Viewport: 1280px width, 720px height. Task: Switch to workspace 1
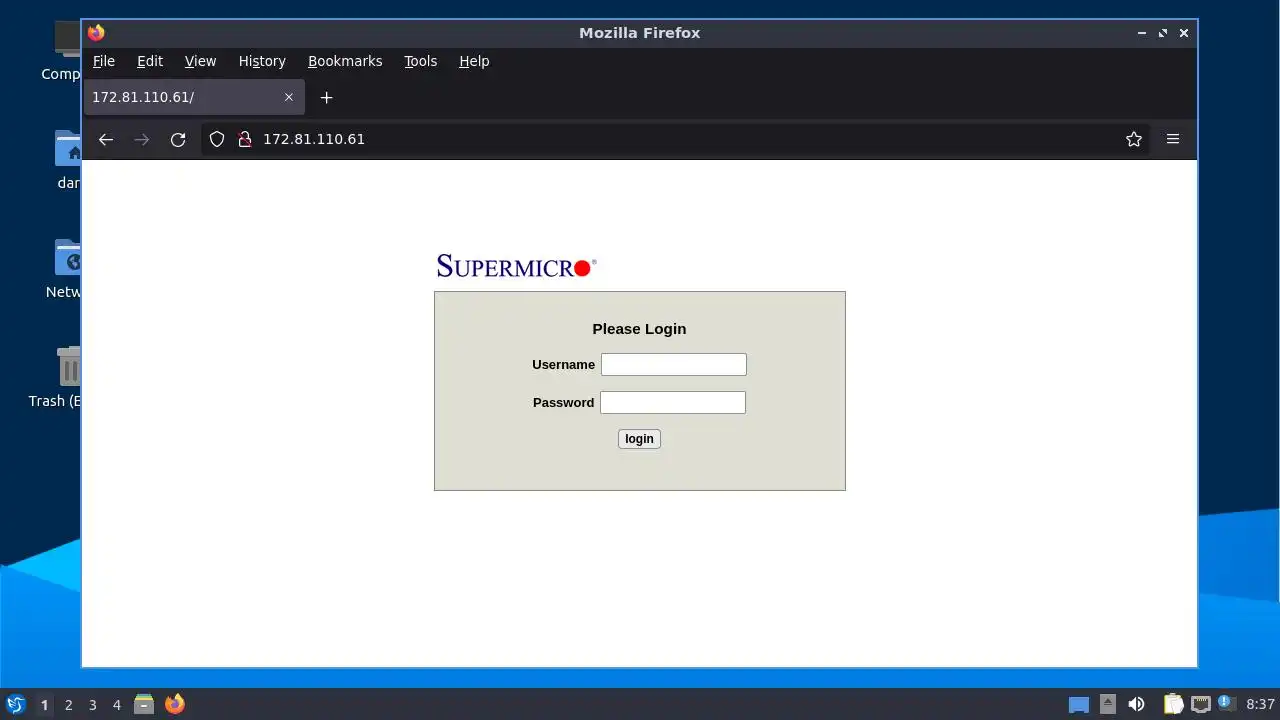[44, 705]
